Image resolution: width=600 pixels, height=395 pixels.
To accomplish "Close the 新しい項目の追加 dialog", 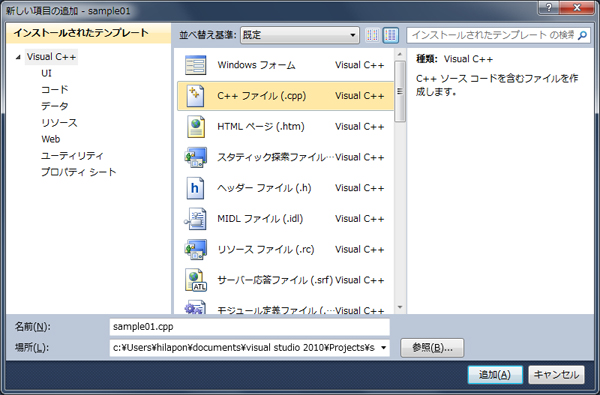I will [x=577, y=8].
